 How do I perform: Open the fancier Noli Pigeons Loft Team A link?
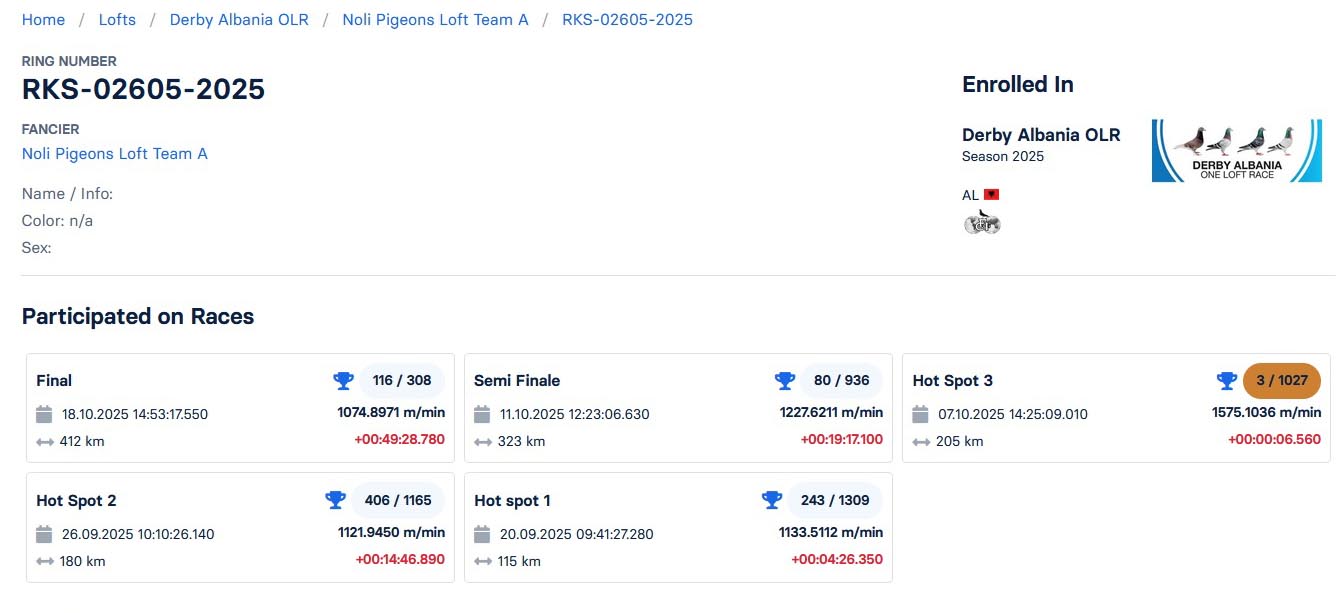coord(115,153)
